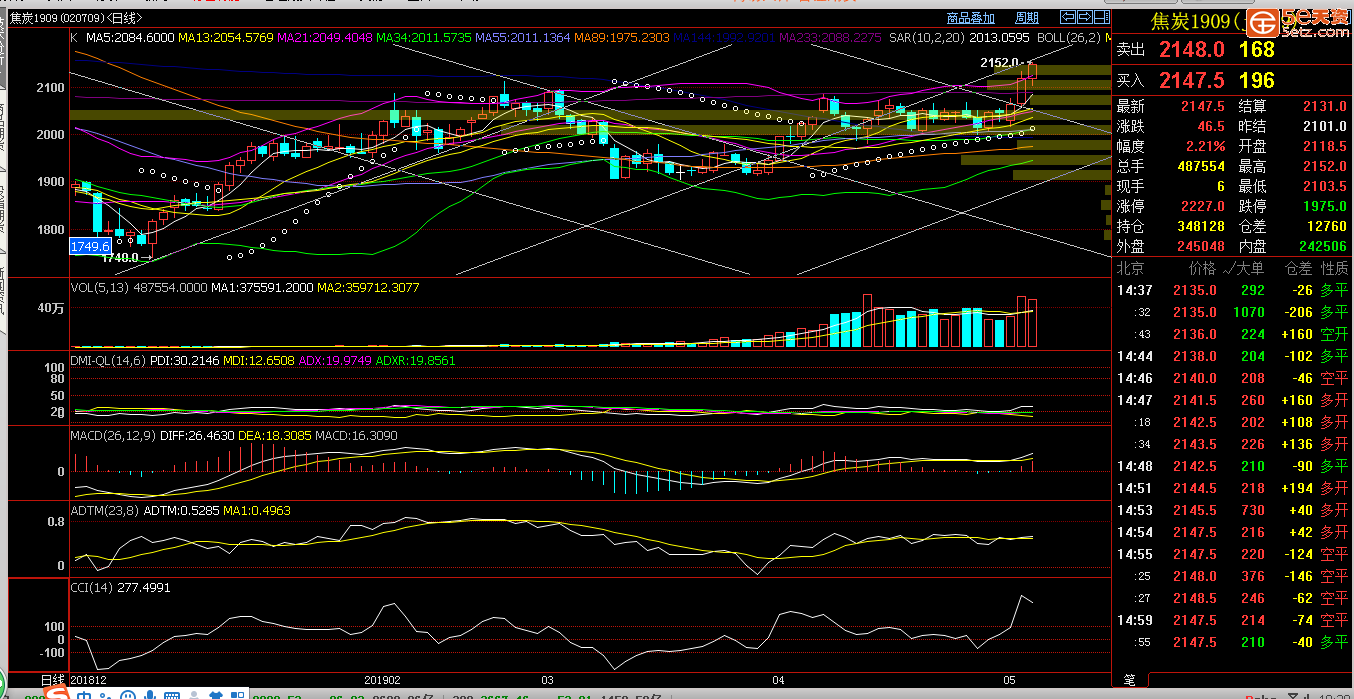This screenshot has height=699, width=1354.
Task: Click the 201902 date axis label
Action: (382, 679)
